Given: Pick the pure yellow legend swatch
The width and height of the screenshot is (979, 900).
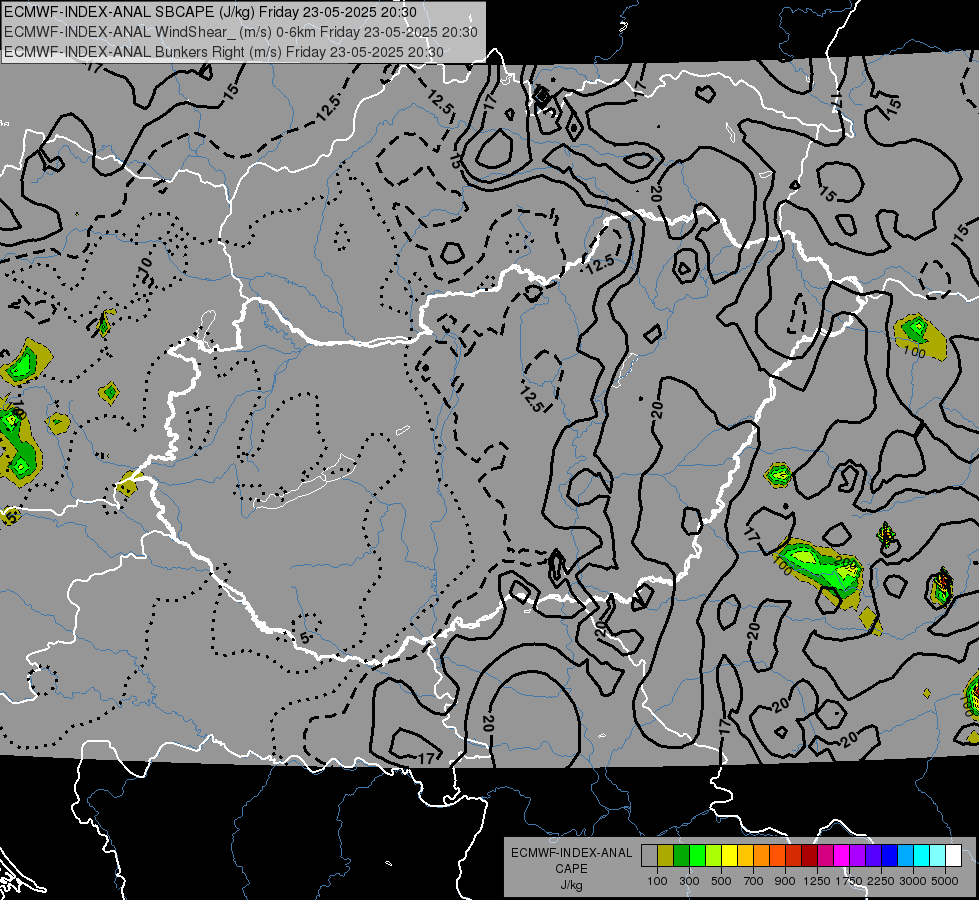Looking at the screenshot, I should click(729, 856).
